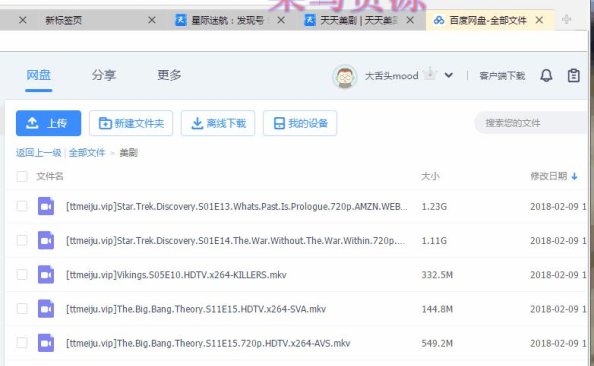The width and height of the screenshot is (594, 366).
Task: Click video icon for Vikings.S05E10 file
Action: click(x=46, y=274)
